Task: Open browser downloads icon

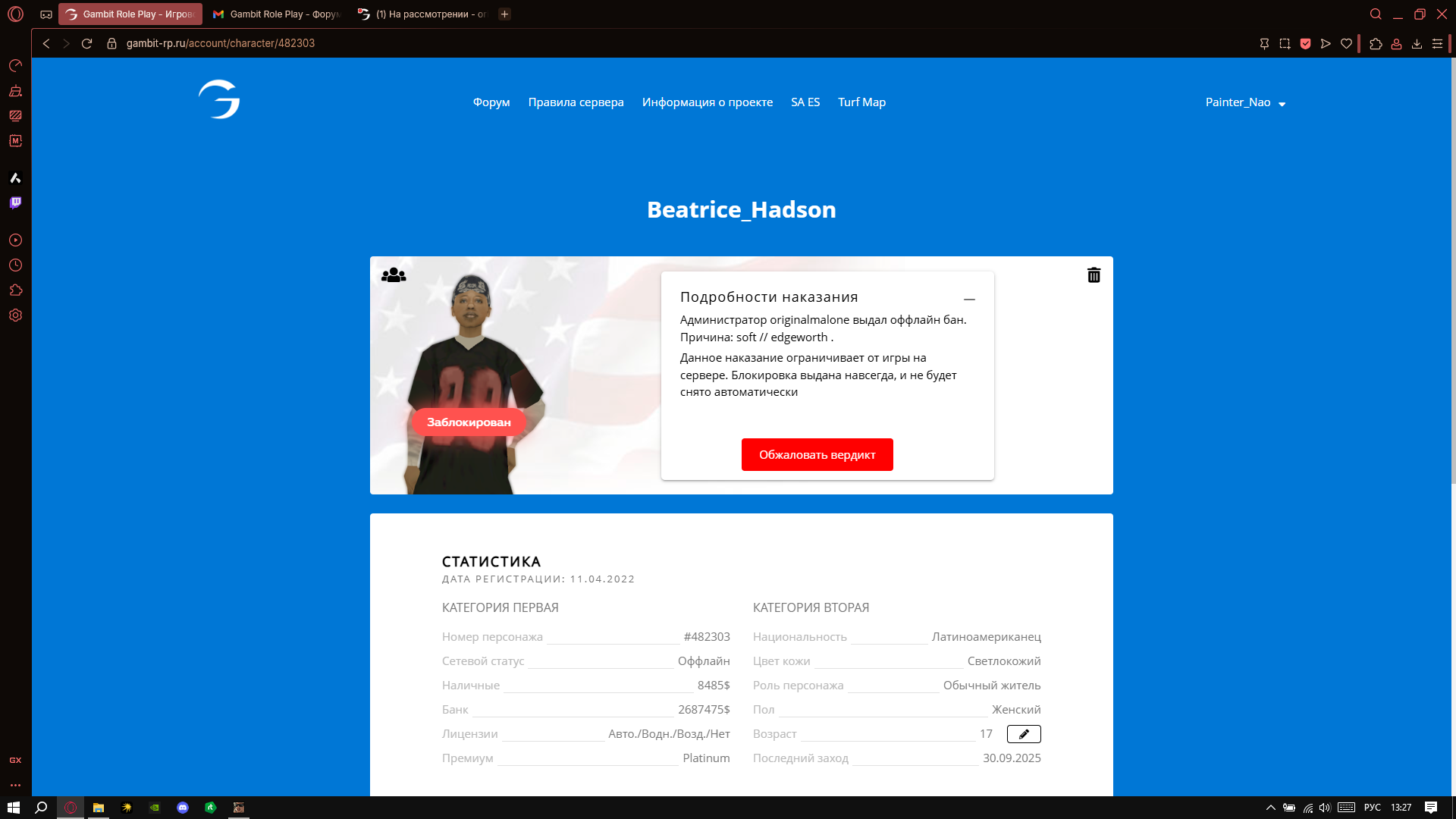Action: pos(1417,43)
